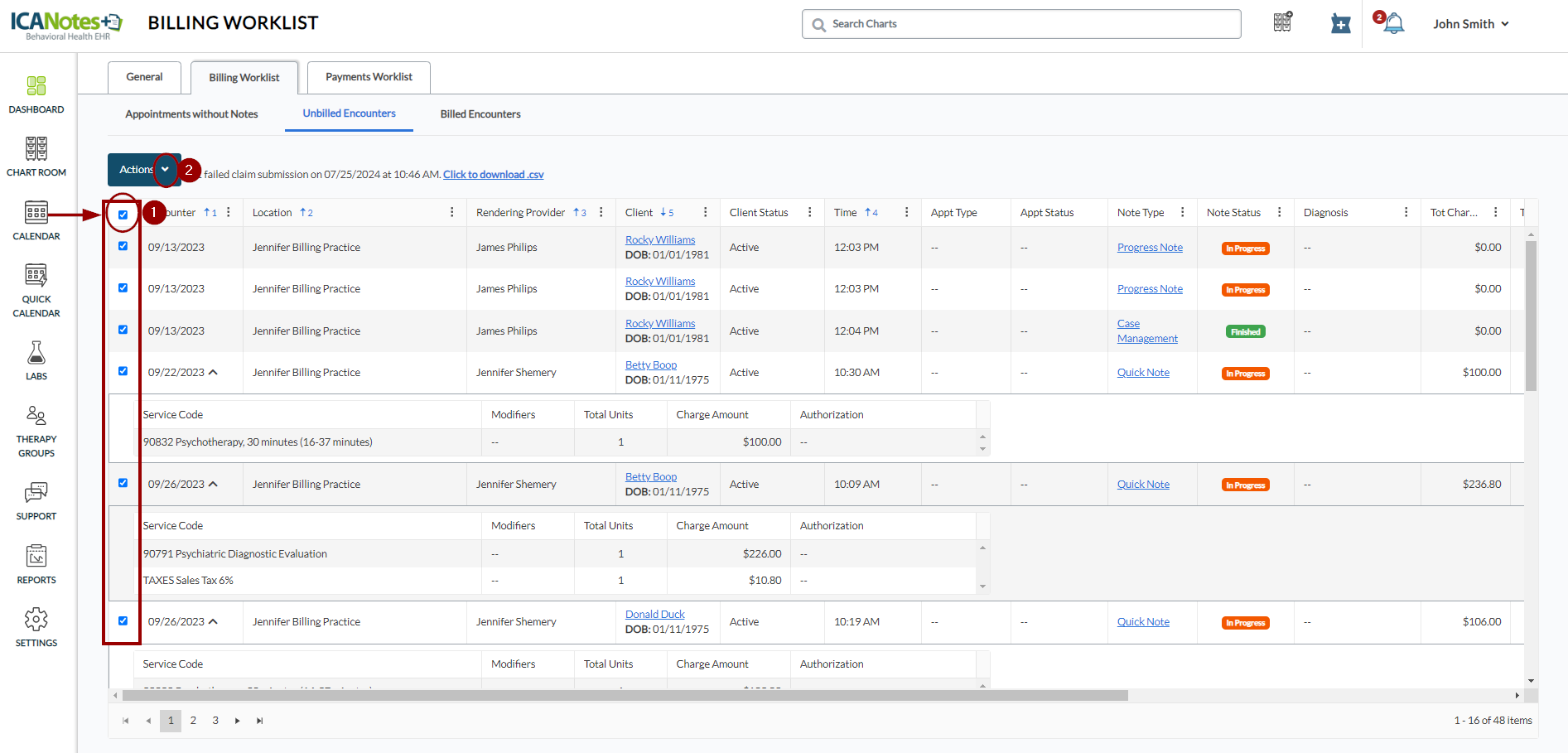Open the John Smith user menu
Screen dimensions: 1568x753
[x=1470, y=24]
